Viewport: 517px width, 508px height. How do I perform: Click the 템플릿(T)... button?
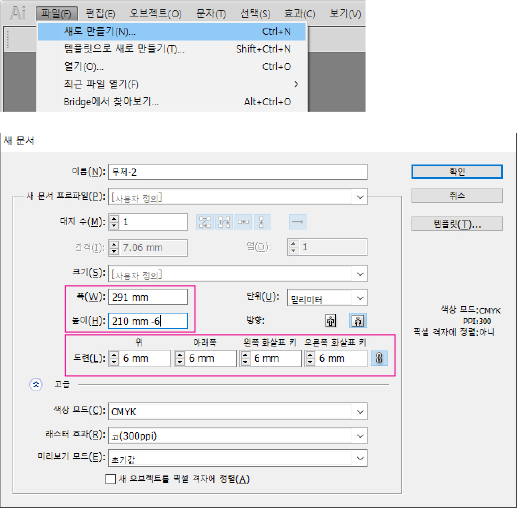coord(457,224)
